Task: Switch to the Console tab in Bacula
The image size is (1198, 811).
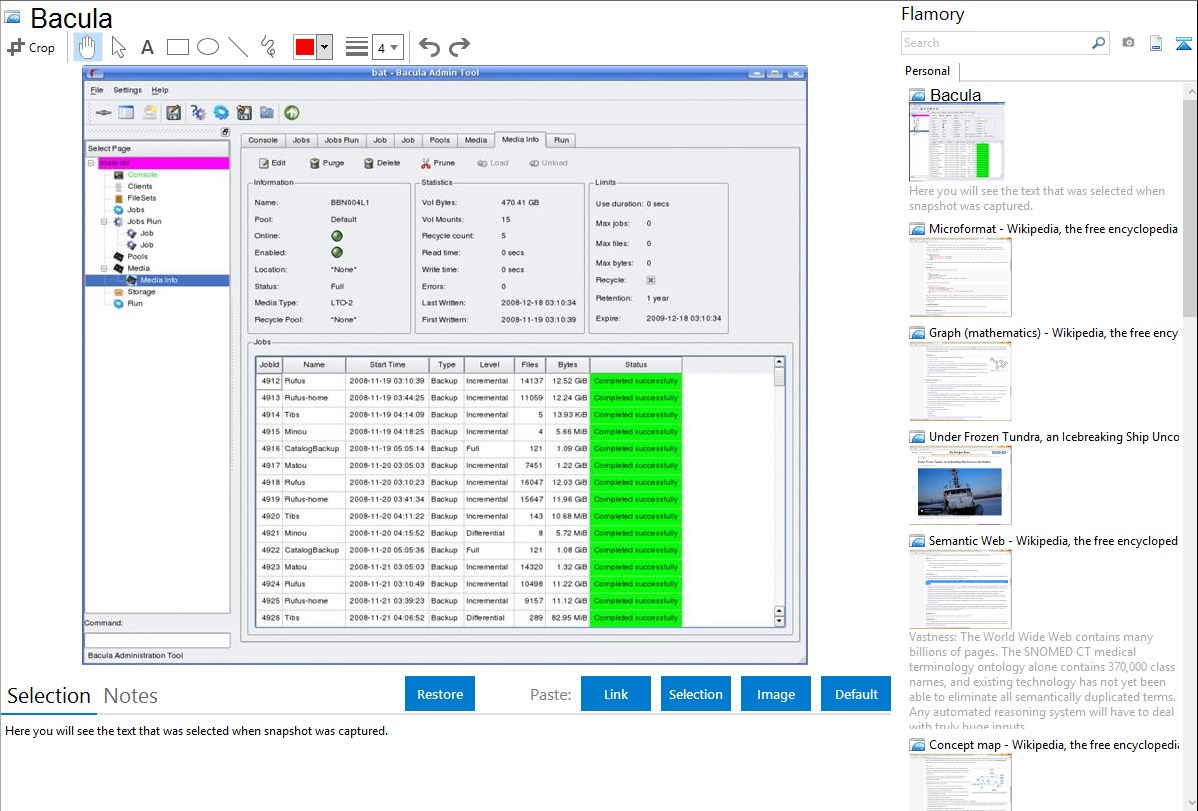Action: [263, 140]
